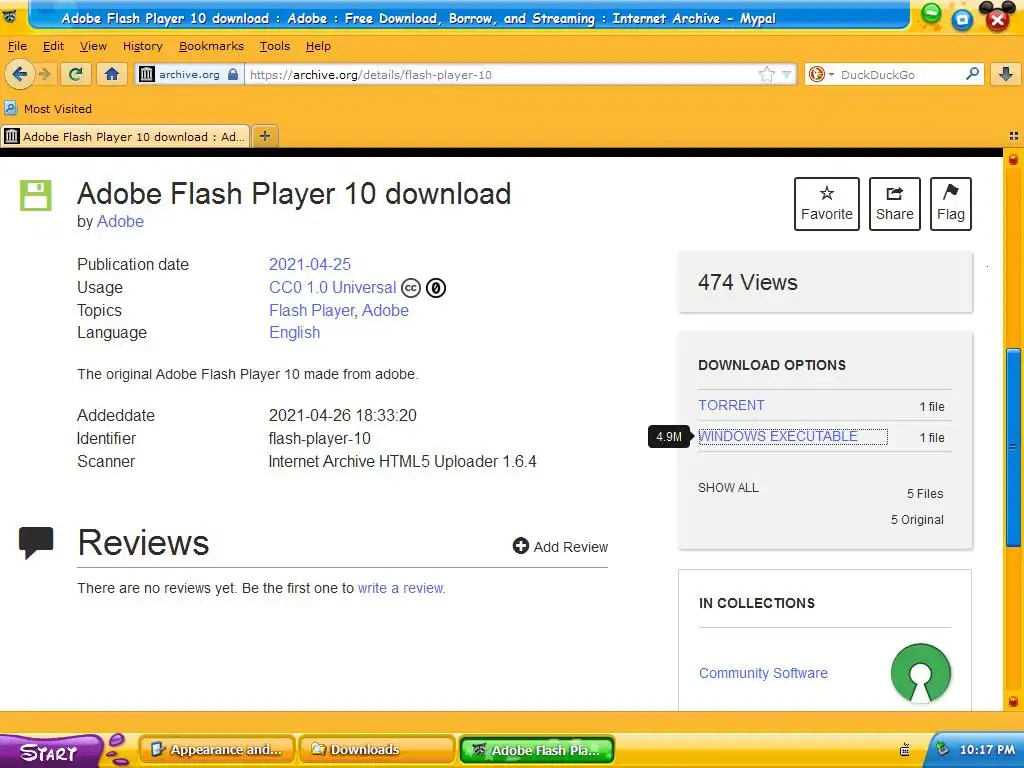Click the scrollbar up arrow
Image resolution: width=1024 pixels, height=768 pixels.
tap(1014, 159)
